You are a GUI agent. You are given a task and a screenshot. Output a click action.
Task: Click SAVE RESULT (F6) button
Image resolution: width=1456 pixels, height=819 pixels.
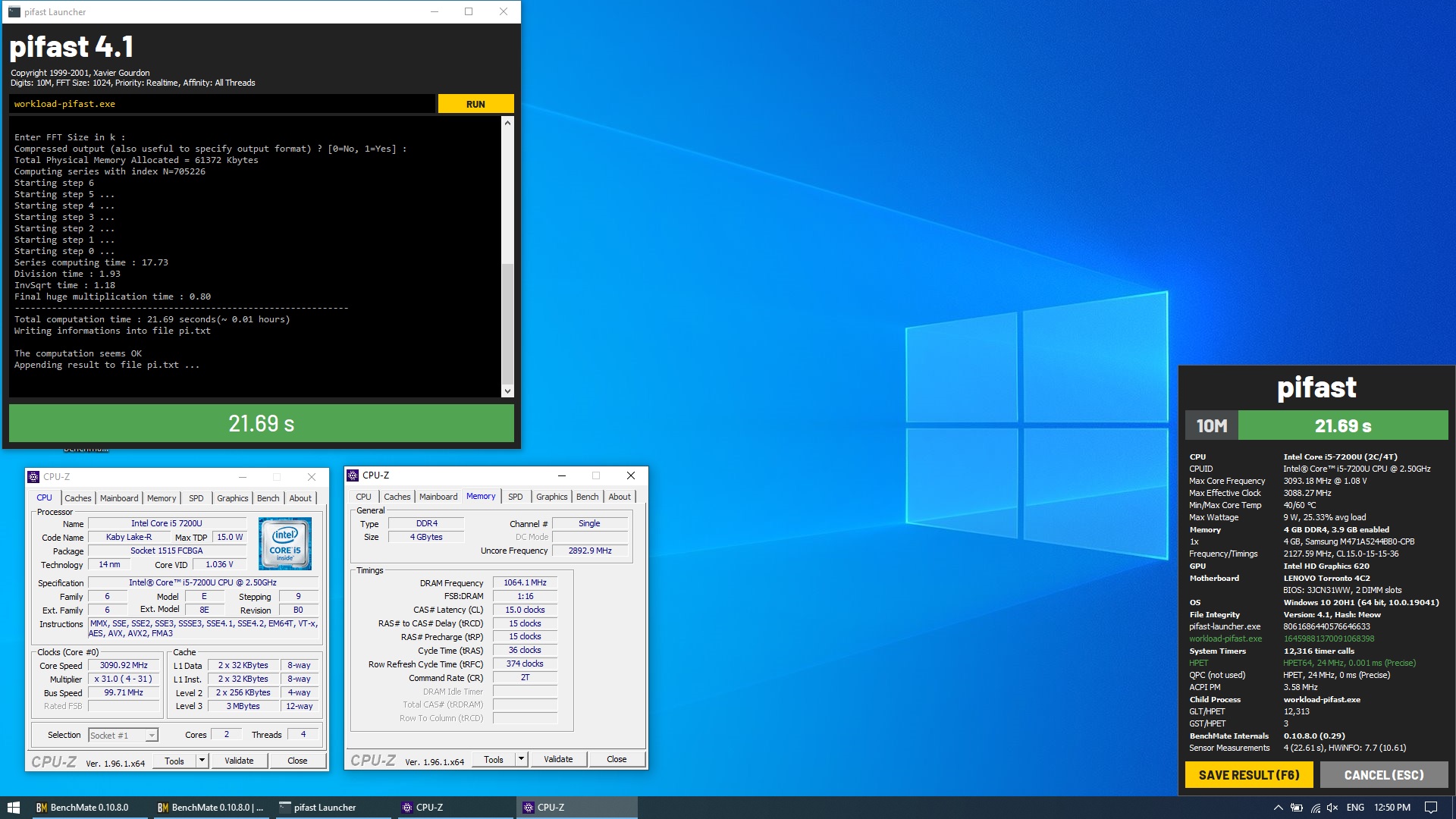(x=1249, y=775)
